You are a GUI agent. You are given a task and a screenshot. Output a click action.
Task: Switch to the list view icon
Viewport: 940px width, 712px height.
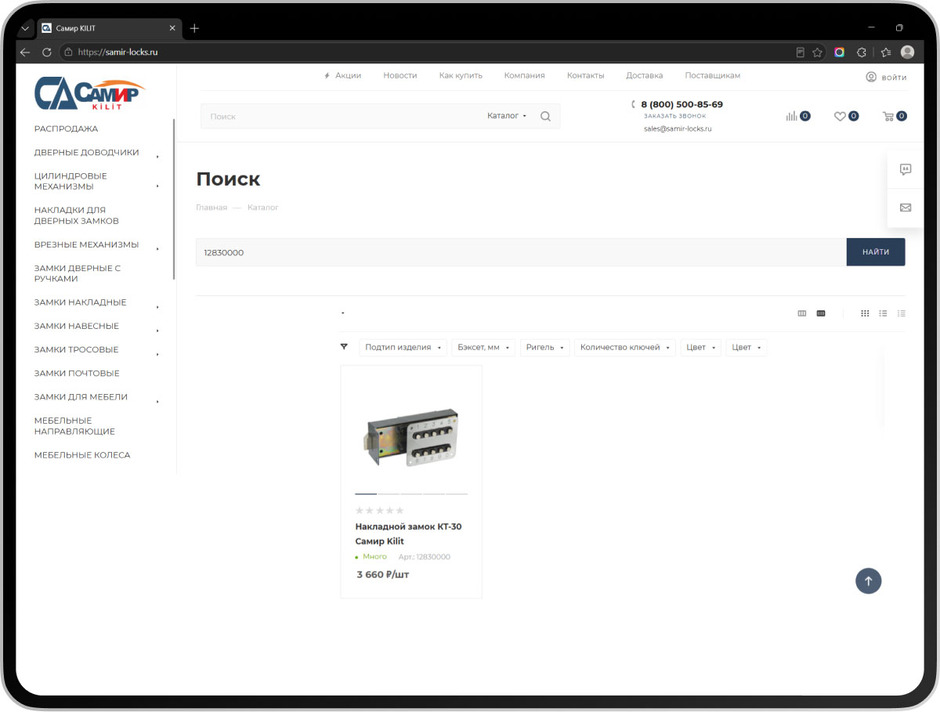tap(883, 313)
